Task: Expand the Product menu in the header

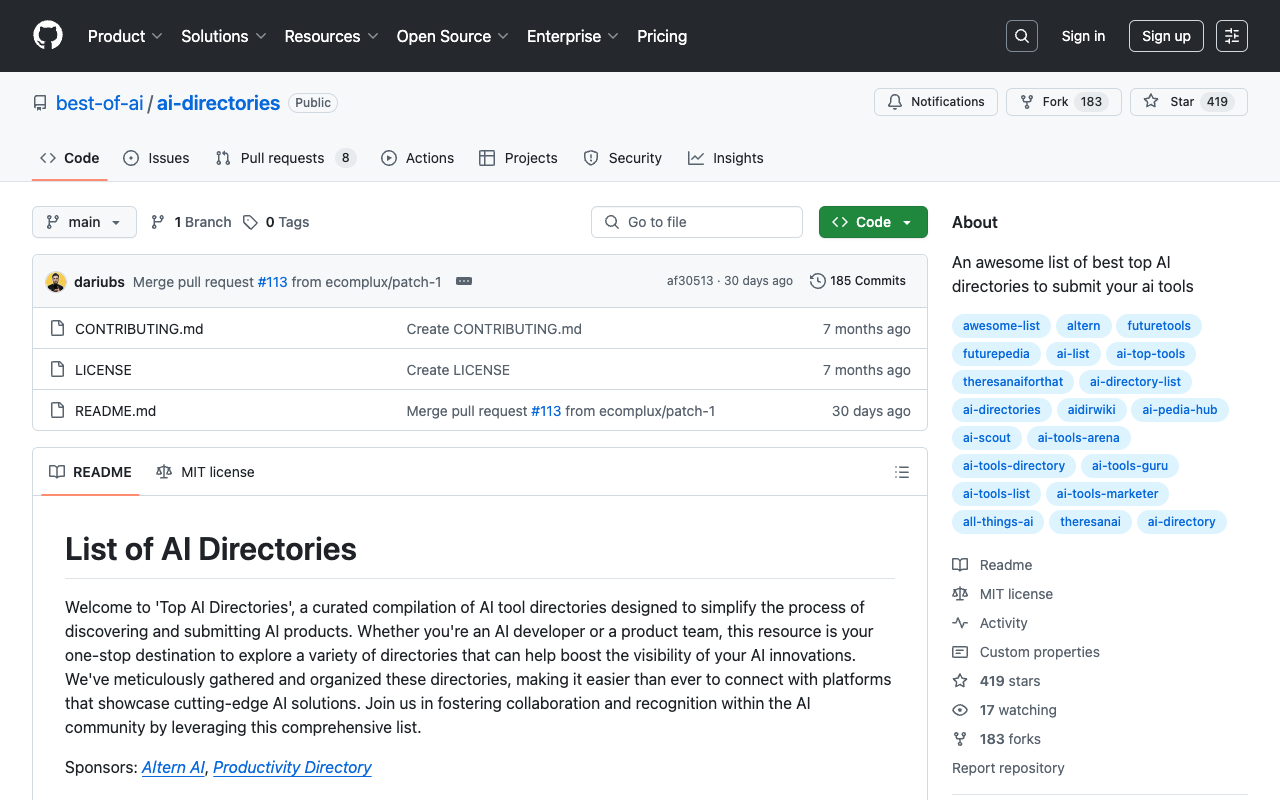Action: pyautogui.click(x=125, y=36)
